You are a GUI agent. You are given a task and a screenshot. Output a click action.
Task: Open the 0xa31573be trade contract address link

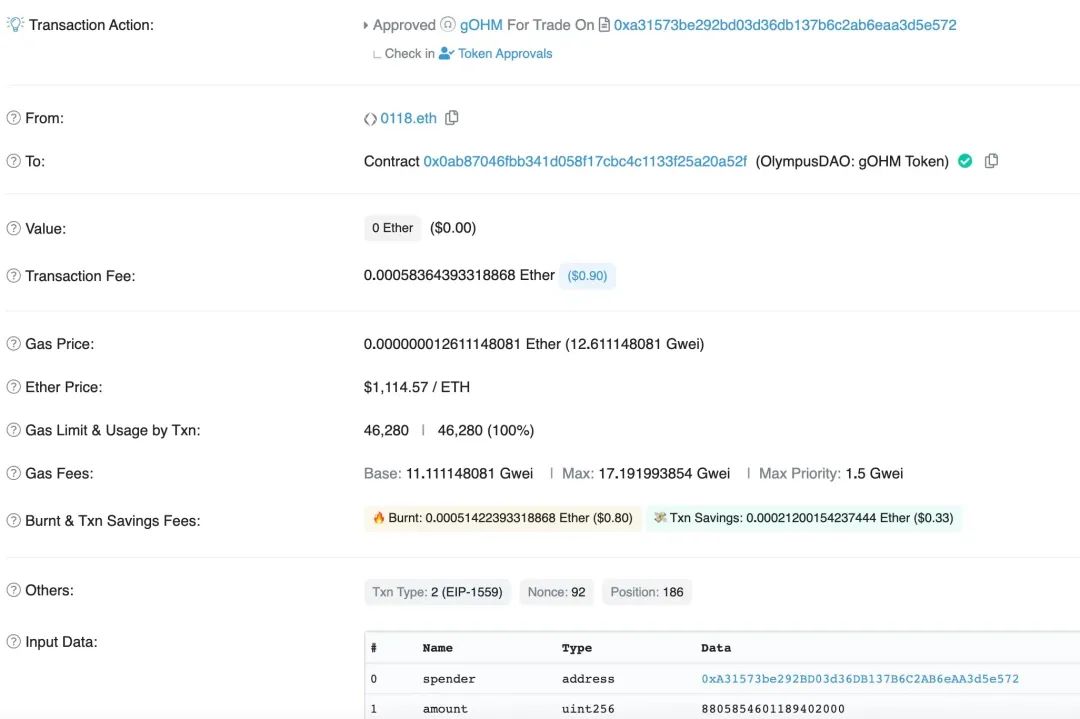click(785, 25)
